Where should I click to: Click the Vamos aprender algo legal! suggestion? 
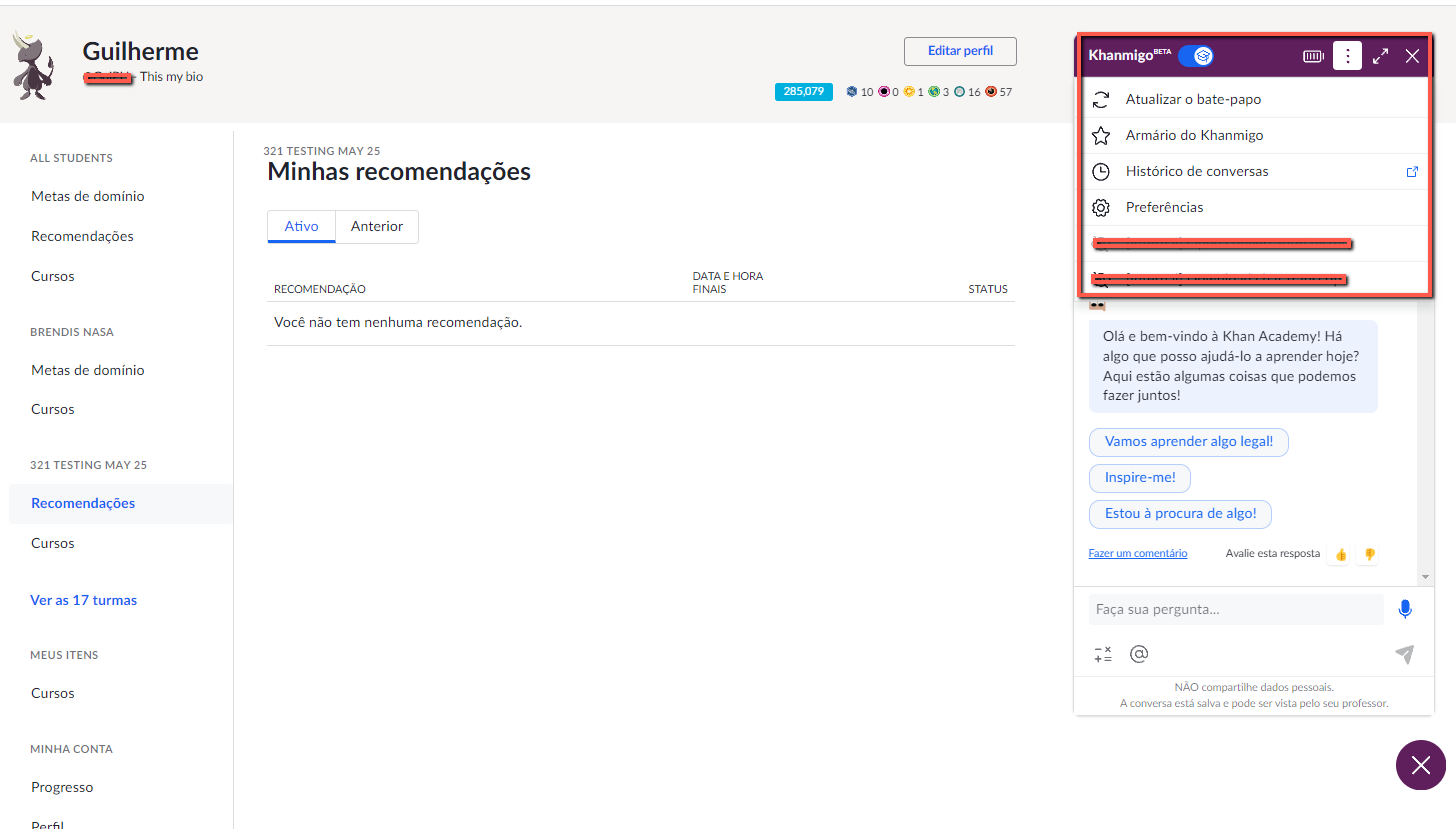click(x=1188, y=441)
